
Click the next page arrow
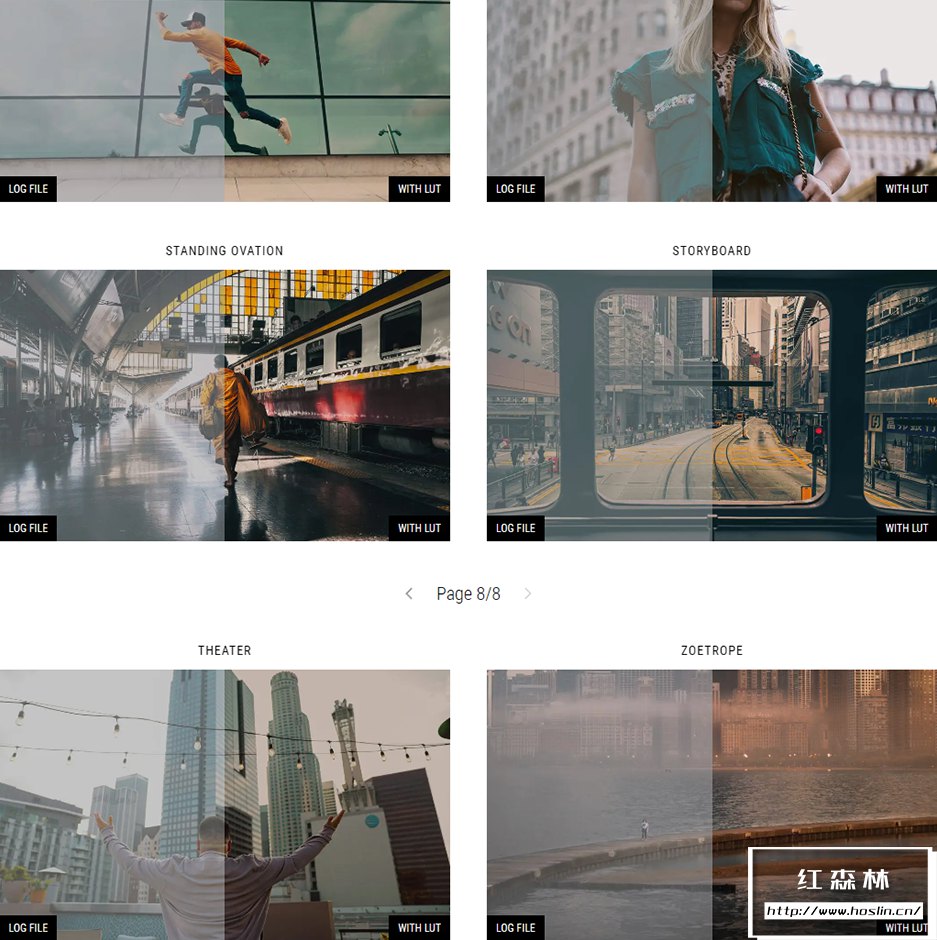click(x=528, y=593)
